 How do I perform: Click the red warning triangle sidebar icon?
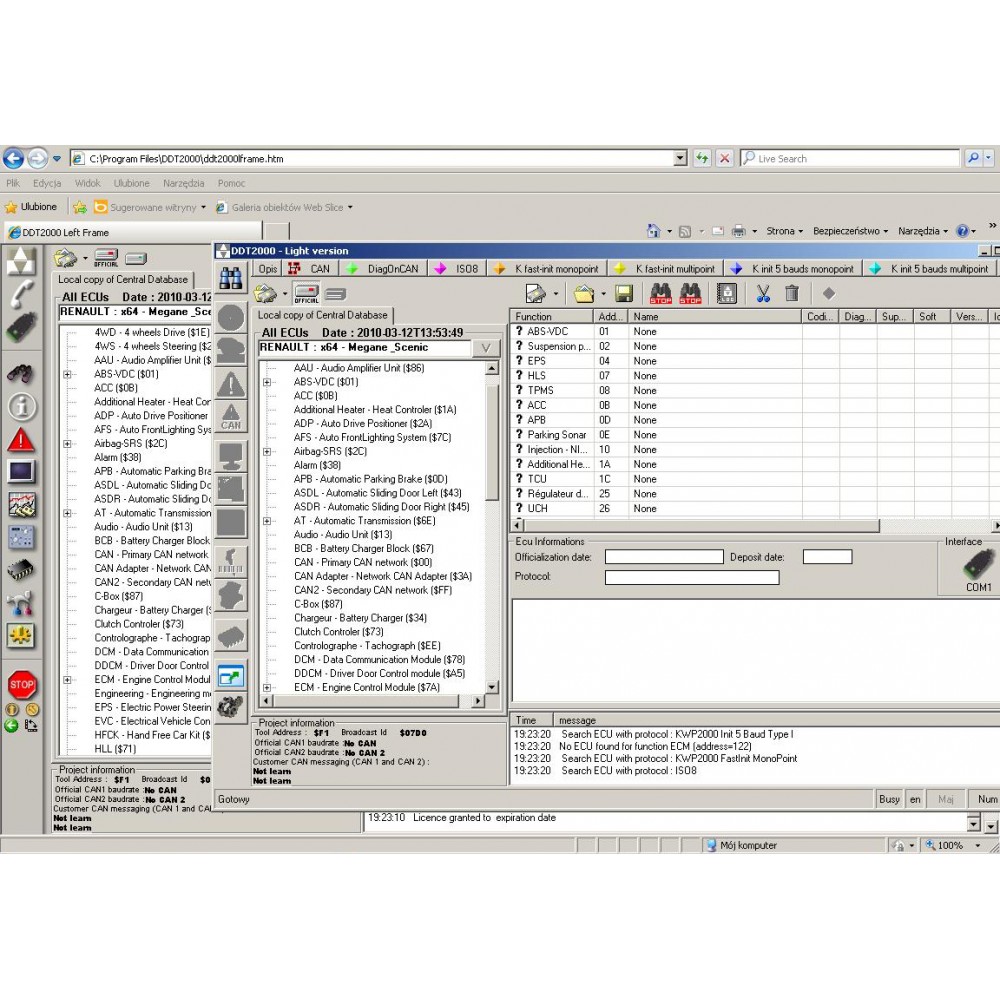[x=21, y=440]
